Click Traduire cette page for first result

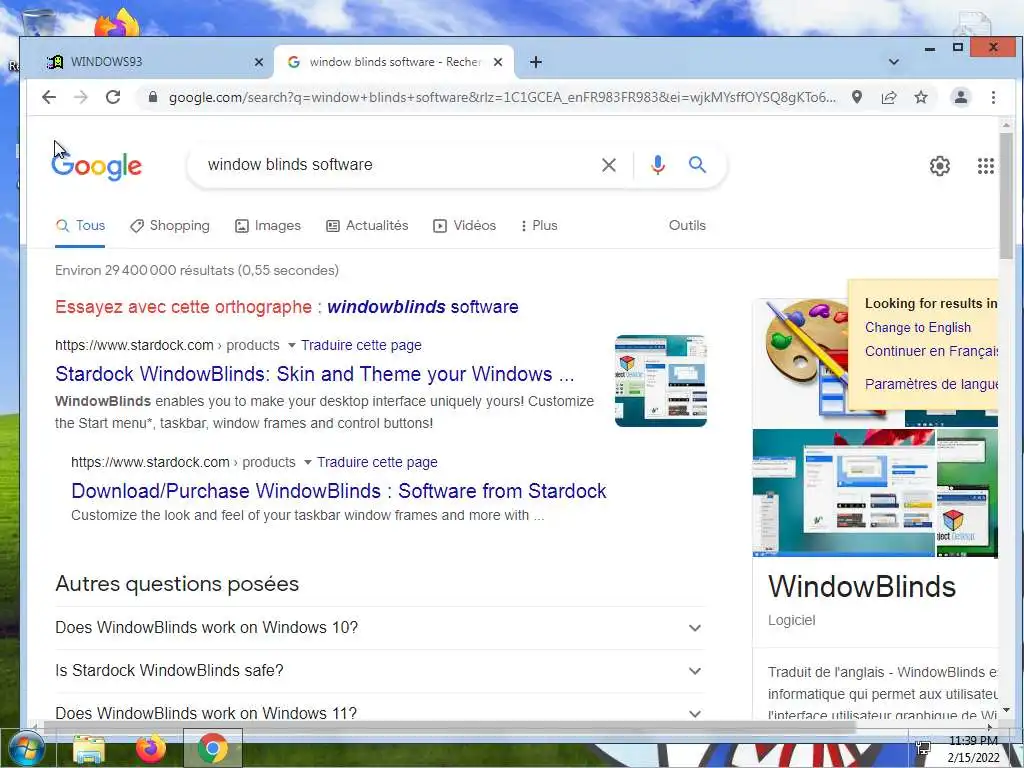tap(361, 345)
